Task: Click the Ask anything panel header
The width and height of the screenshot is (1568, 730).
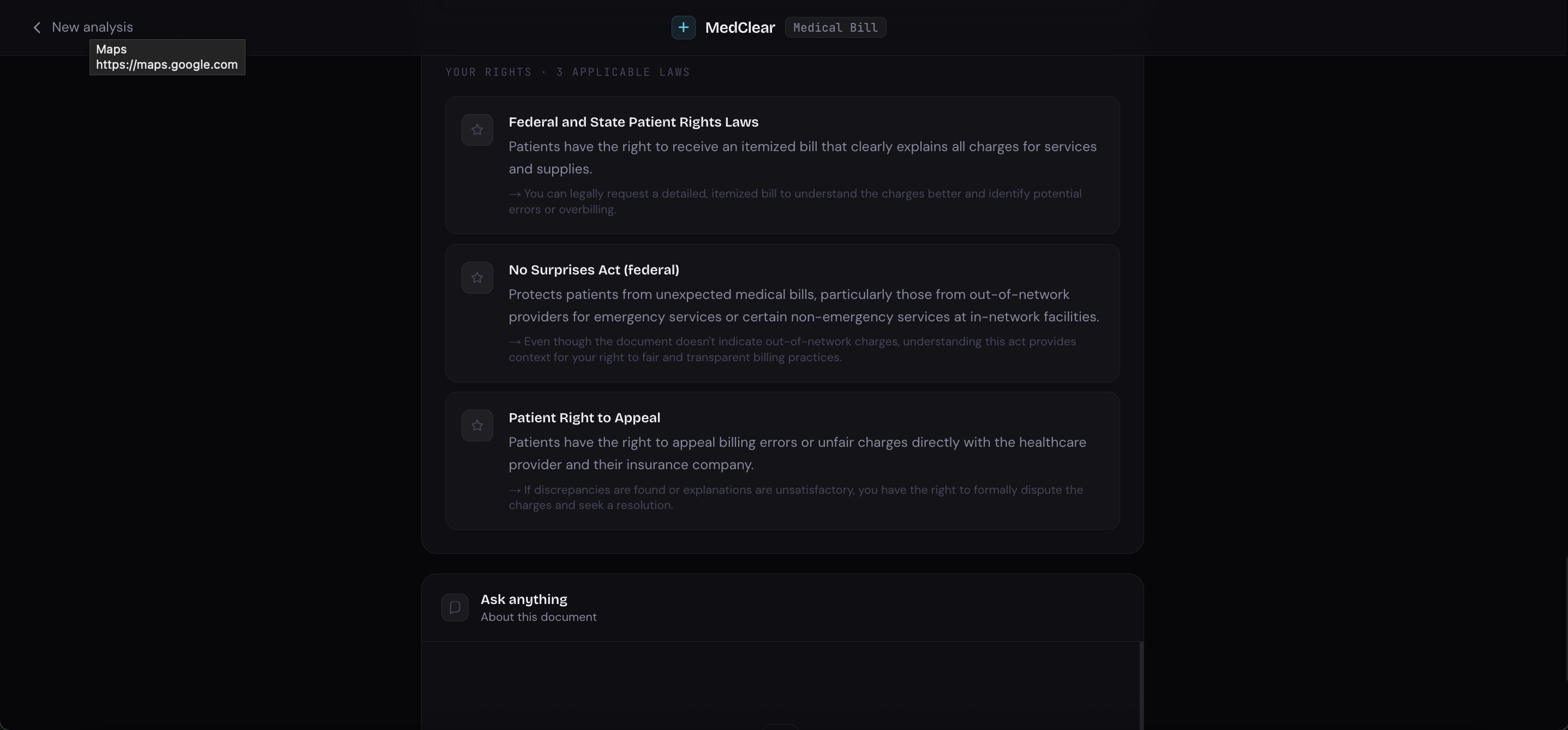Action: (x=523, y=599)
